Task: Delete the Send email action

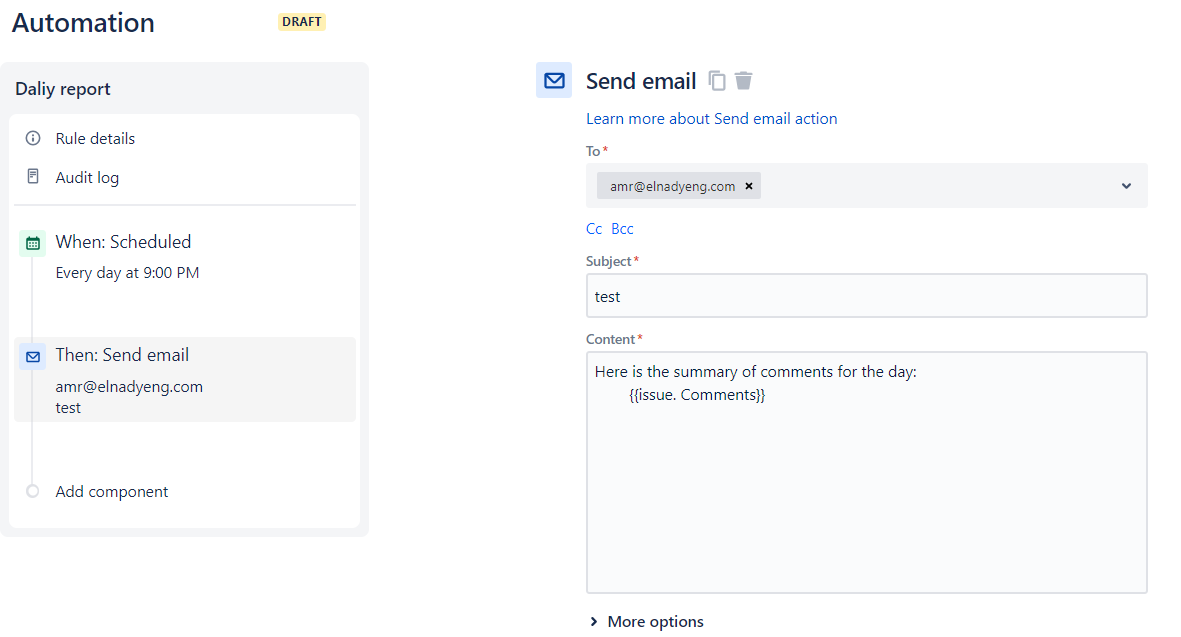Action: pos(743,80)
